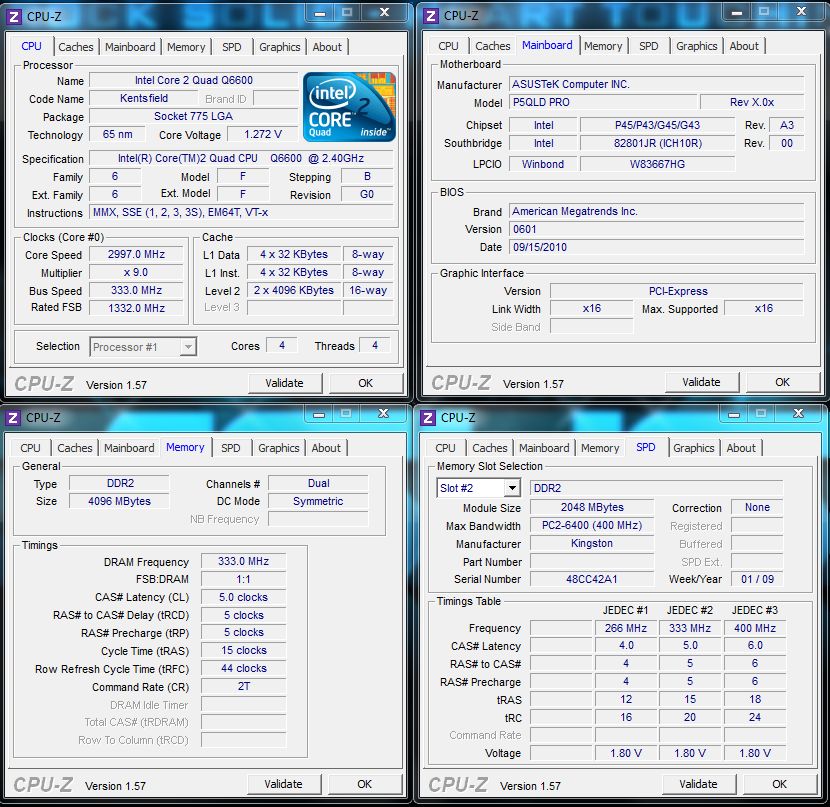
Task: Click the BIOS brand 'American Megatrends Inc.'
Action: [x=656, y=211]
